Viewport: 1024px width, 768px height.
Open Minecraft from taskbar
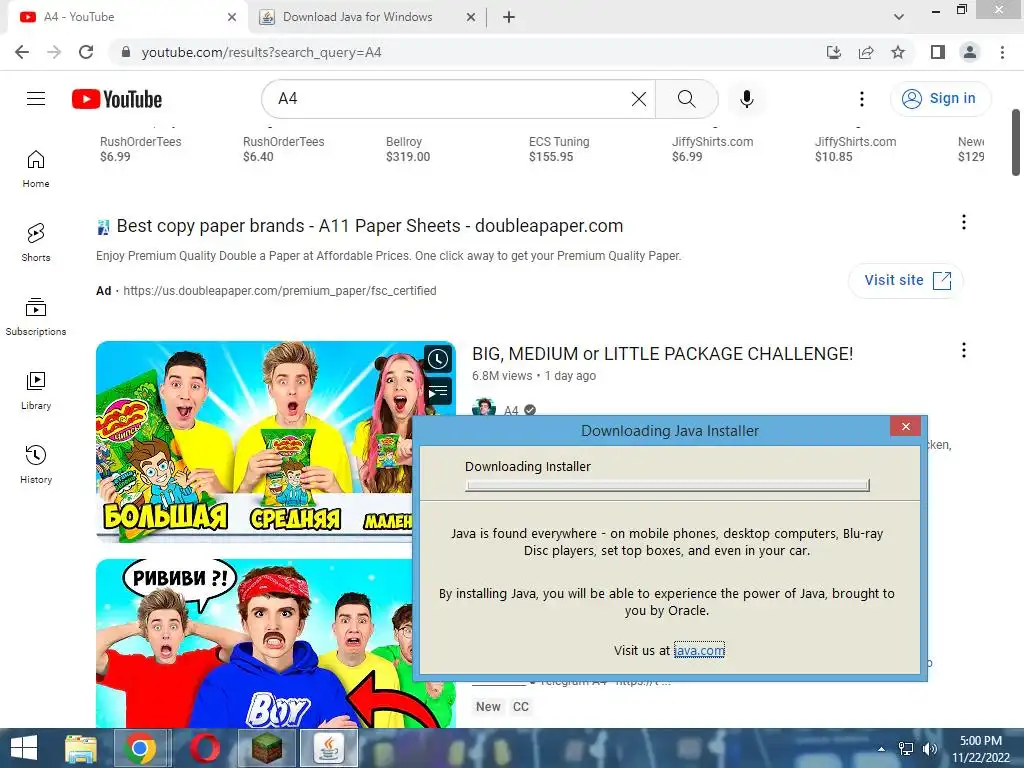pos(266,748)
